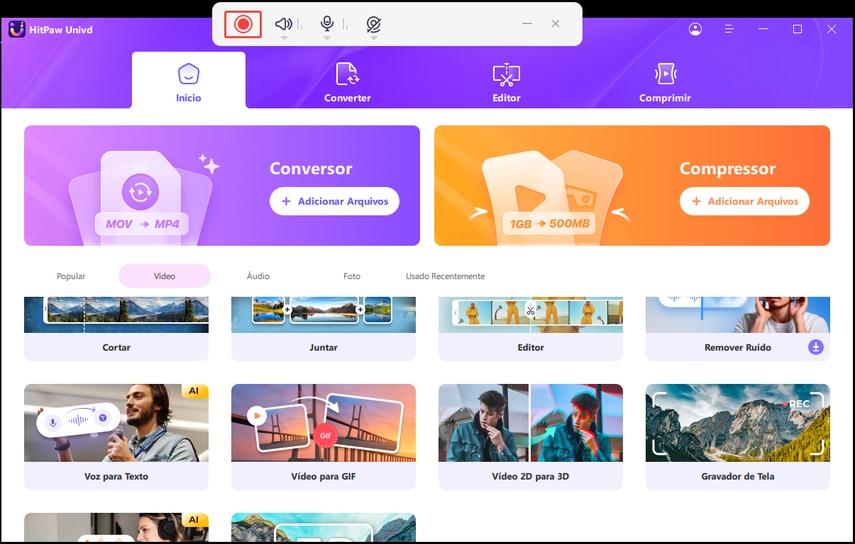Switch to the Comprimir tab

665,82
